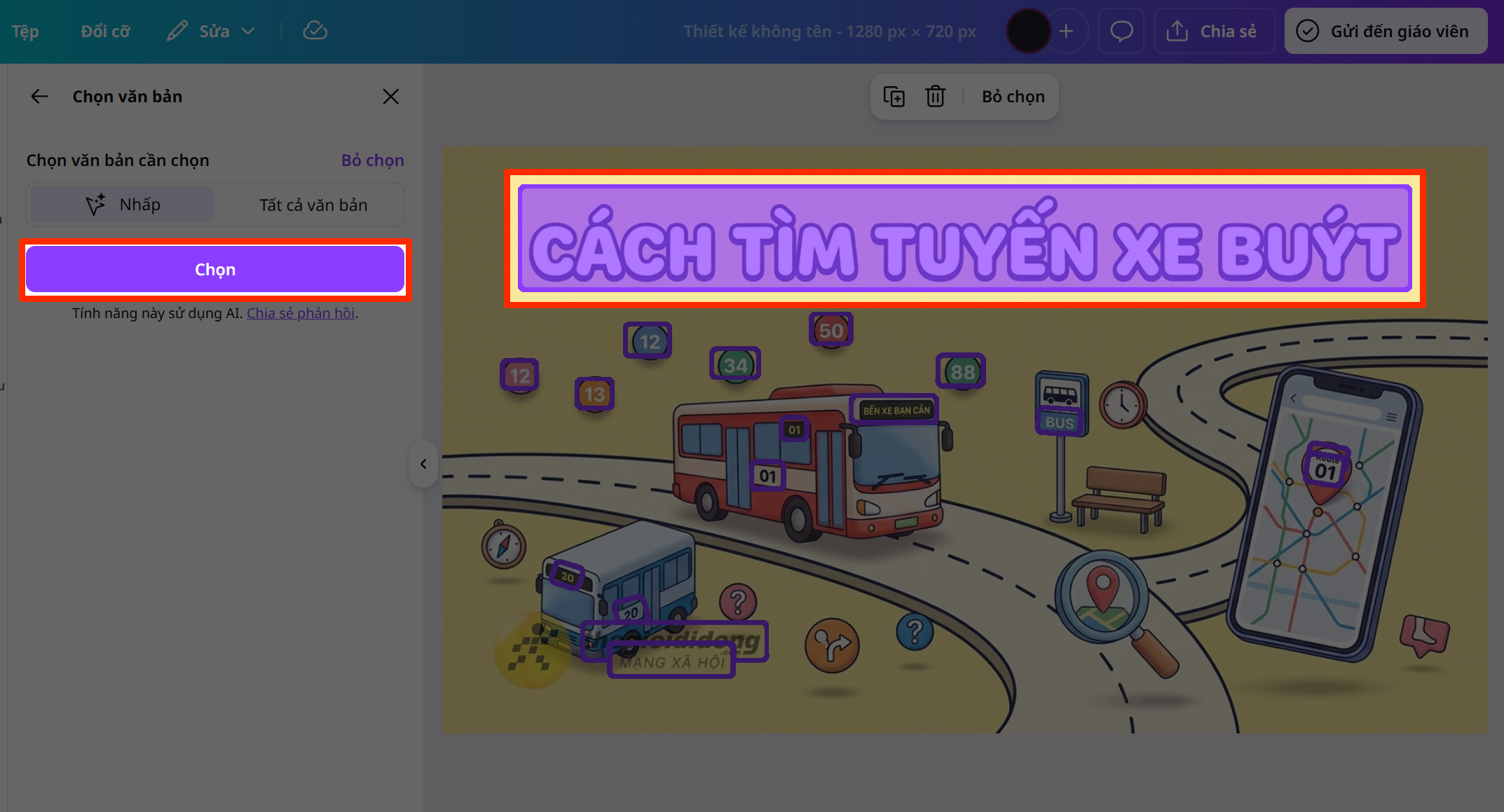The height and width of the screenshot is (812, 1504).
Task: Open the Đổi cỡ menu
Action: tap(104, 30)
